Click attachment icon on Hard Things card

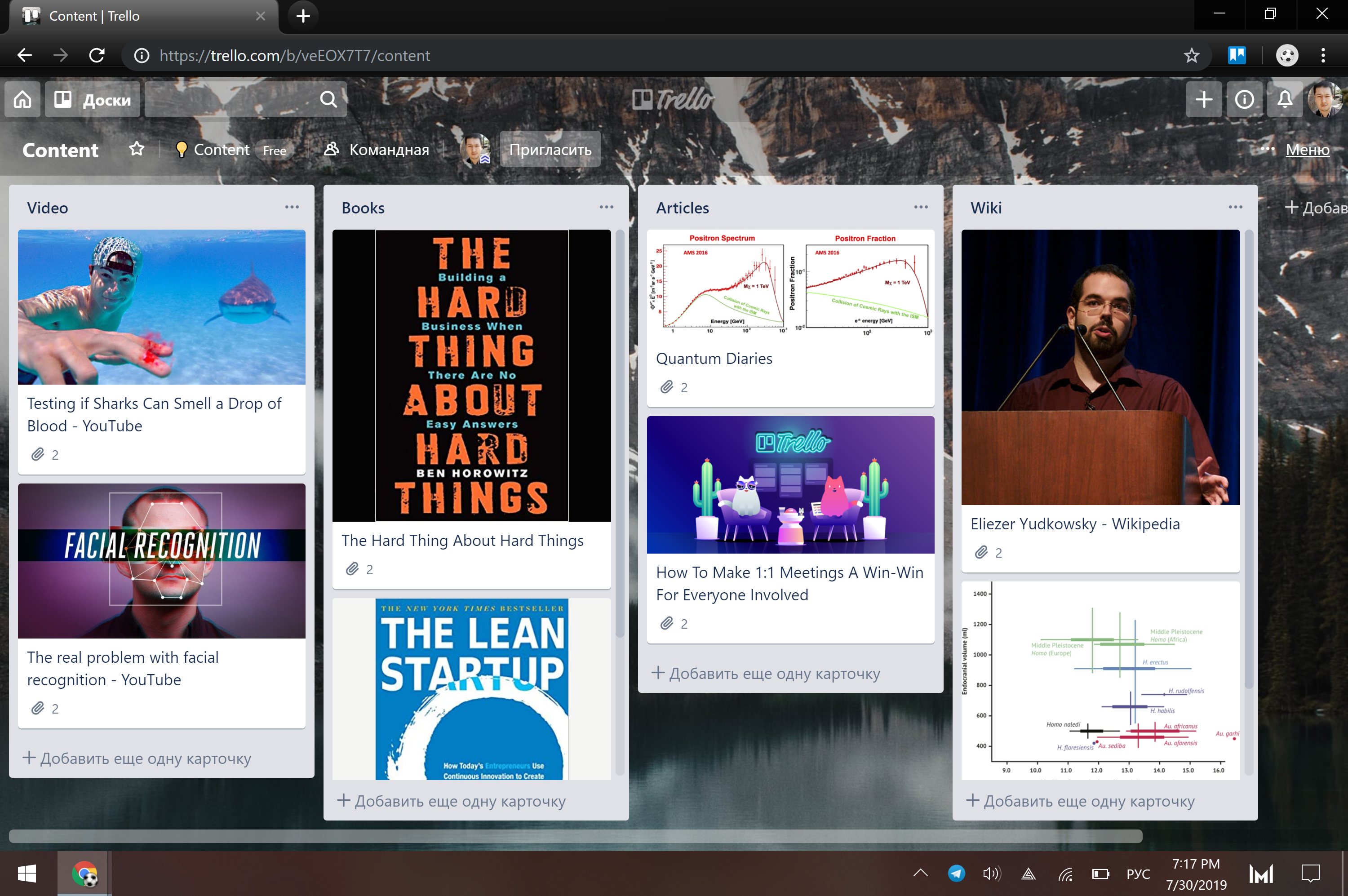[352, 568]
